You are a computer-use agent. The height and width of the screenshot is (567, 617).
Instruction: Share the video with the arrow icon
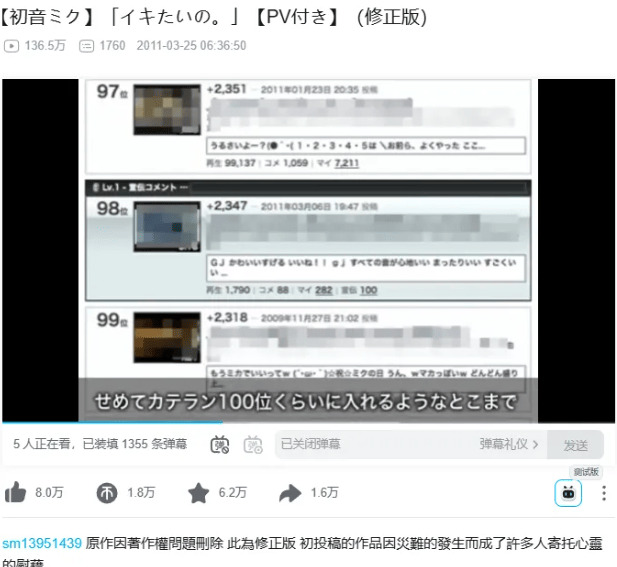click(x=290, y=493)
